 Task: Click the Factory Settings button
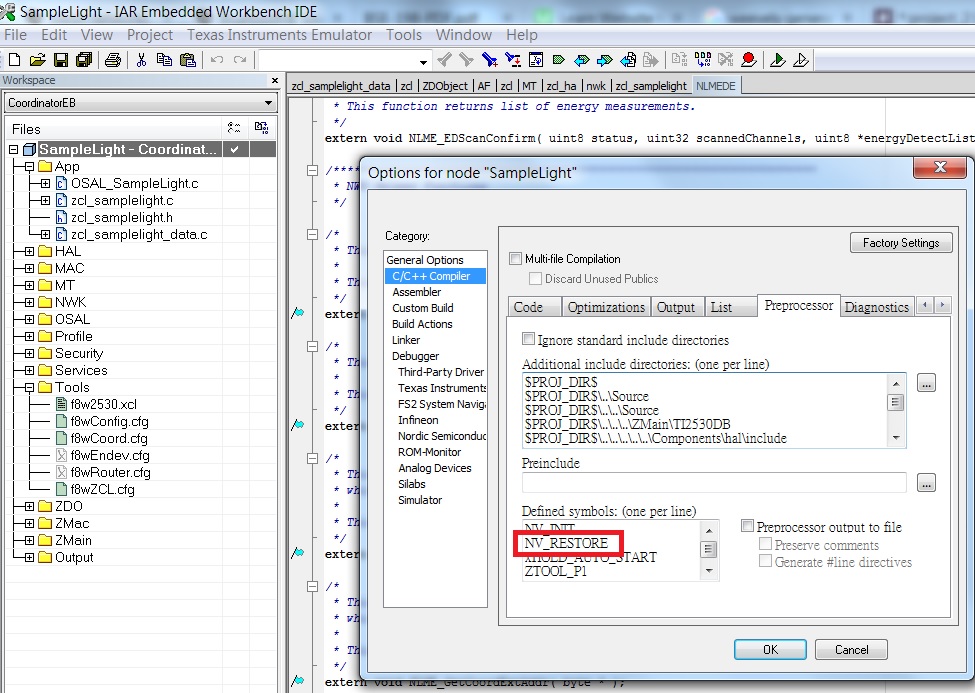(x=901, y=243)
